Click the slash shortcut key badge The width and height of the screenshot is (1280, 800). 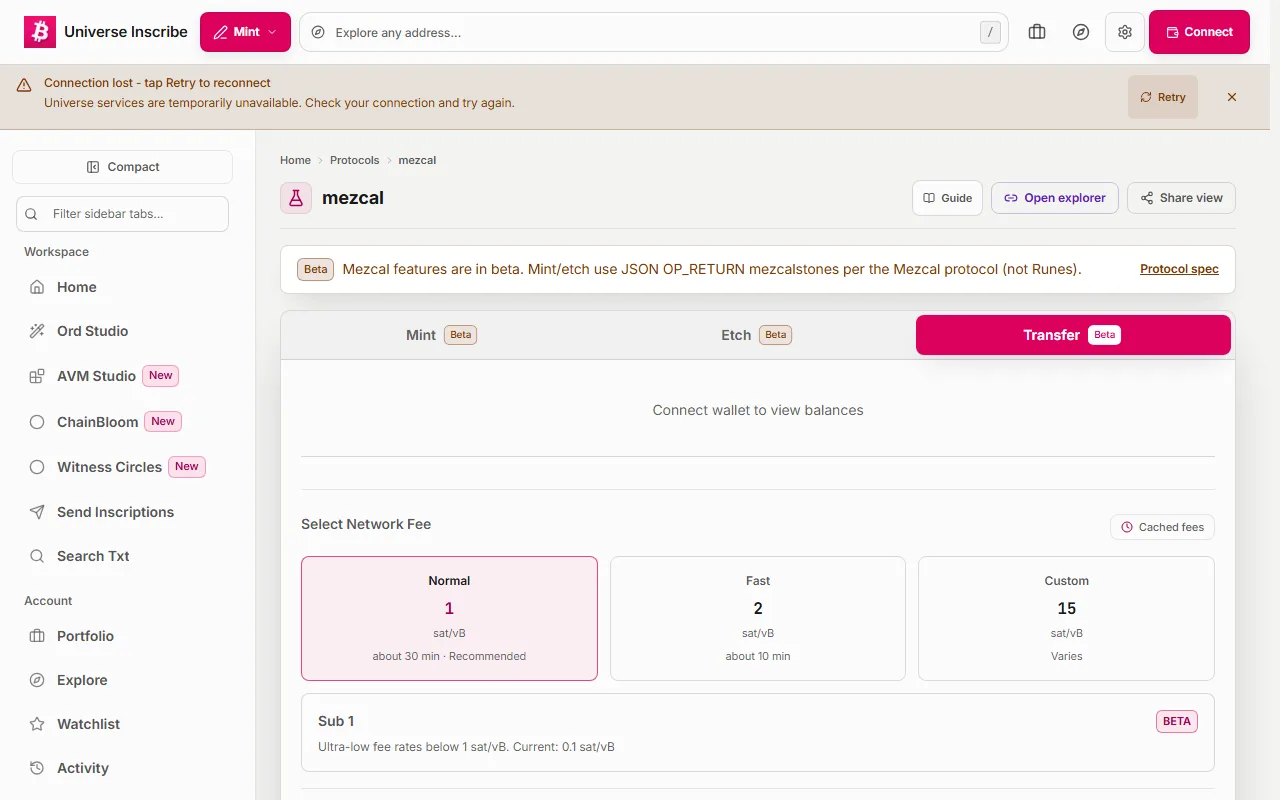990,32
